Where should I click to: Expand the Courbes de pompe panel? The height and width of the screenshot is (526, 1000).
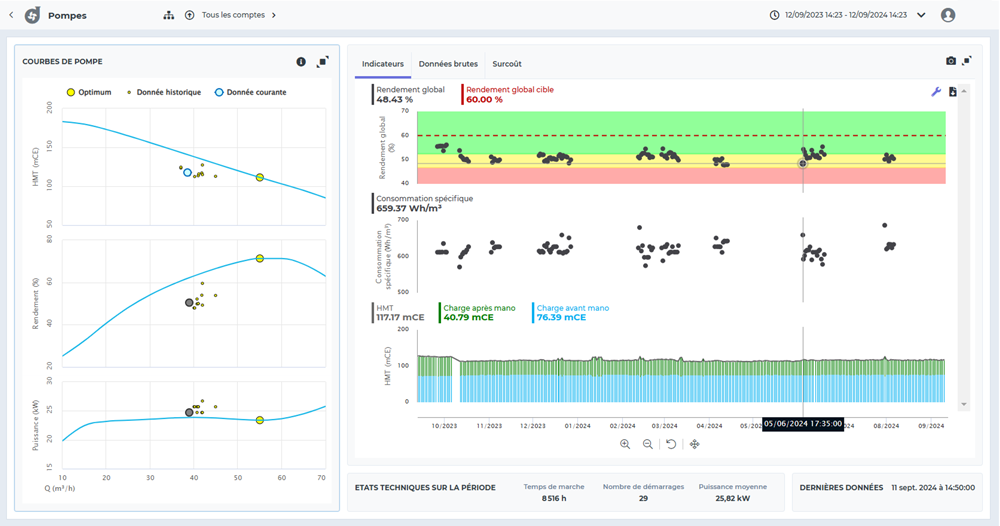click(322, 62)
